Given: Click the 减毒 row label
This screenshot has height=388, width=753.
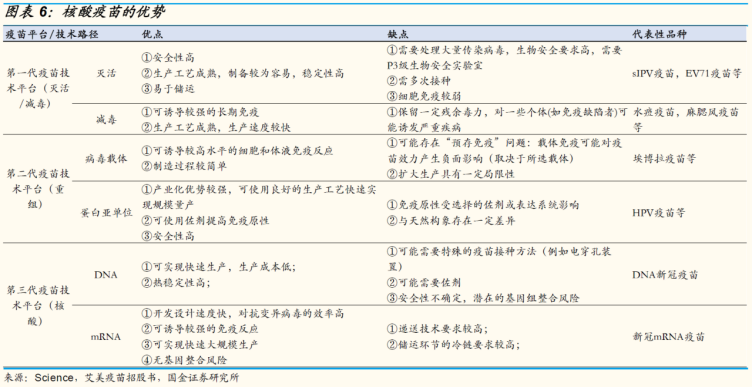Looking at the screenshot, I should (x=106, y=119).
